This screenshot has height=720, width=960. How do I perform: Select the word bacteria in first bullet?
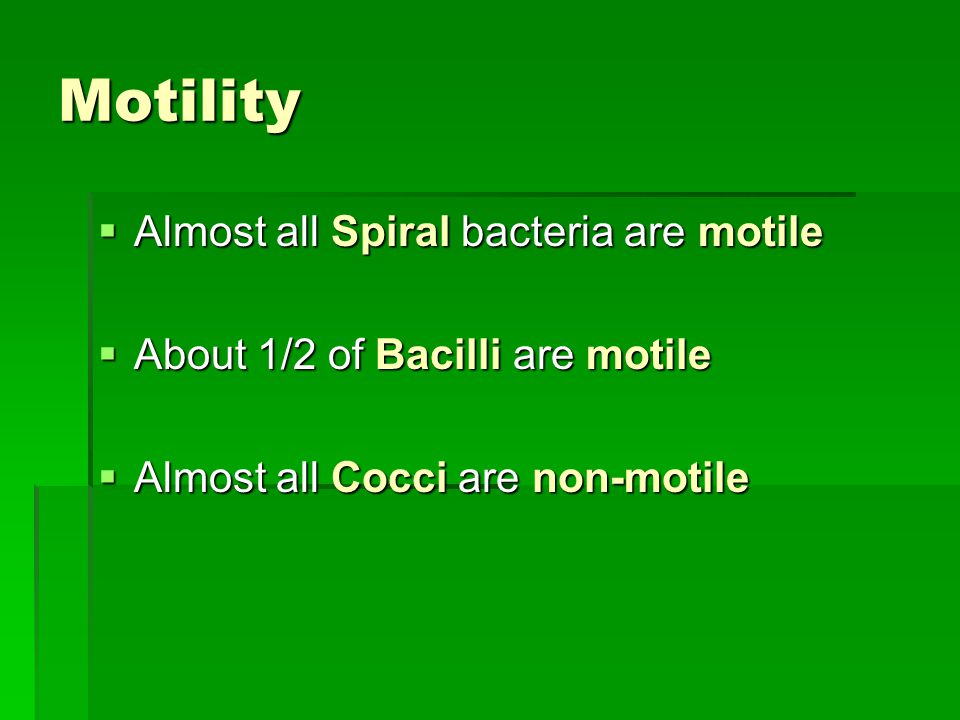[537, 231]
